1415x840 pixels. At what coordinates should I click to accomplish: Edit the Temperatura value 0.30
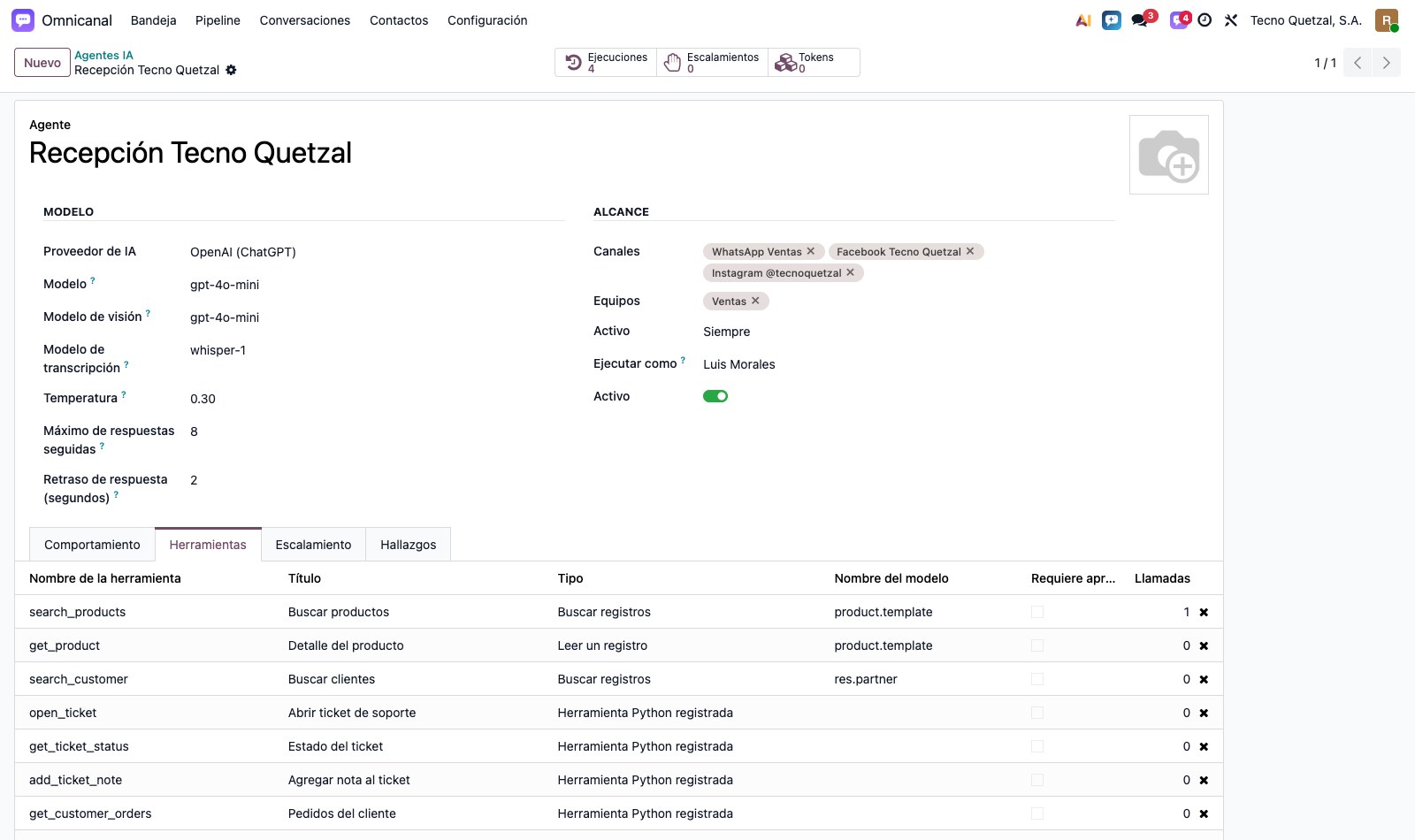378,399
